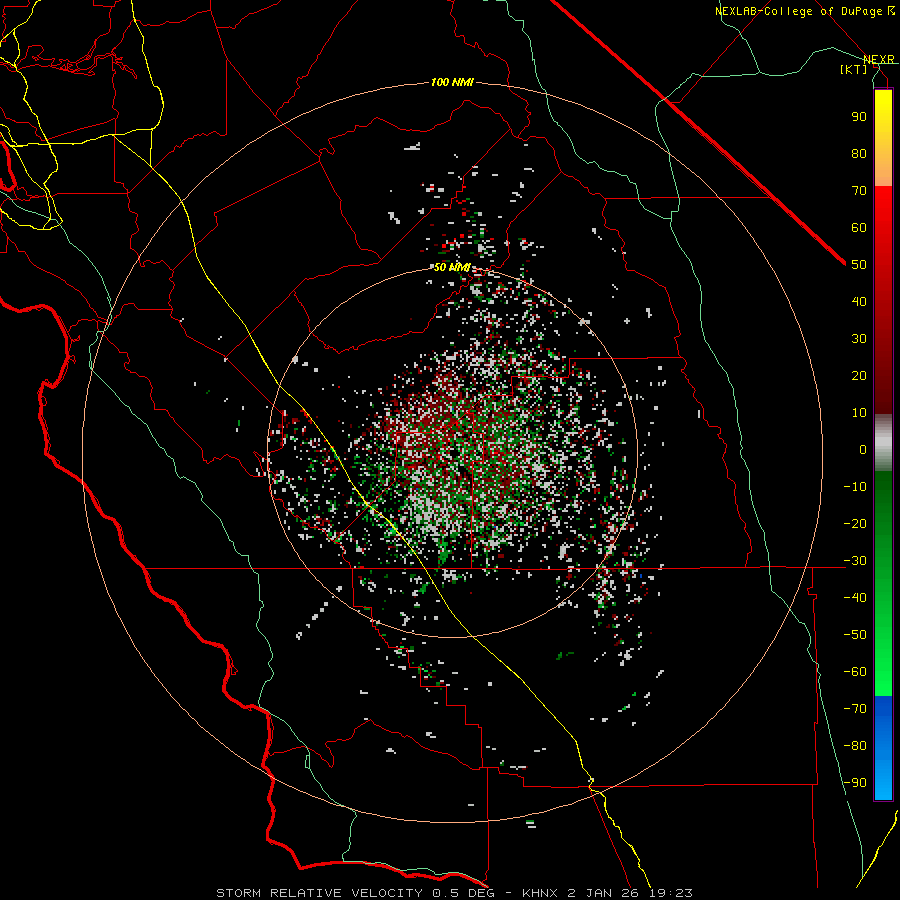900x900 pixels.
Task: Click the 0 knot colorbar label
Action: [x=863, y=449]
